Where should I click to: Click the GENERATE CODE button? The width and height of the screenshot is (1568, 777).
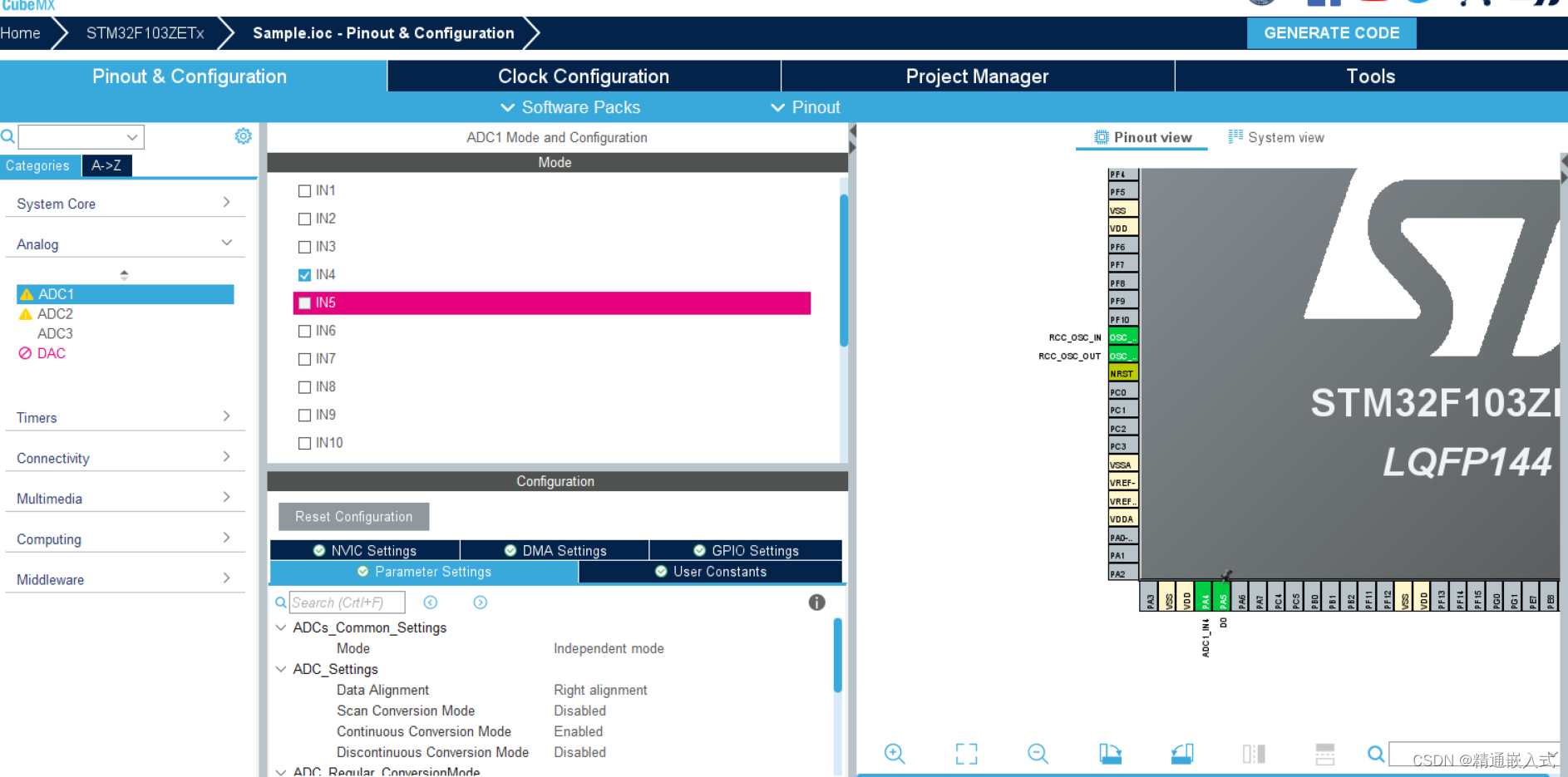click(1332, 33)
